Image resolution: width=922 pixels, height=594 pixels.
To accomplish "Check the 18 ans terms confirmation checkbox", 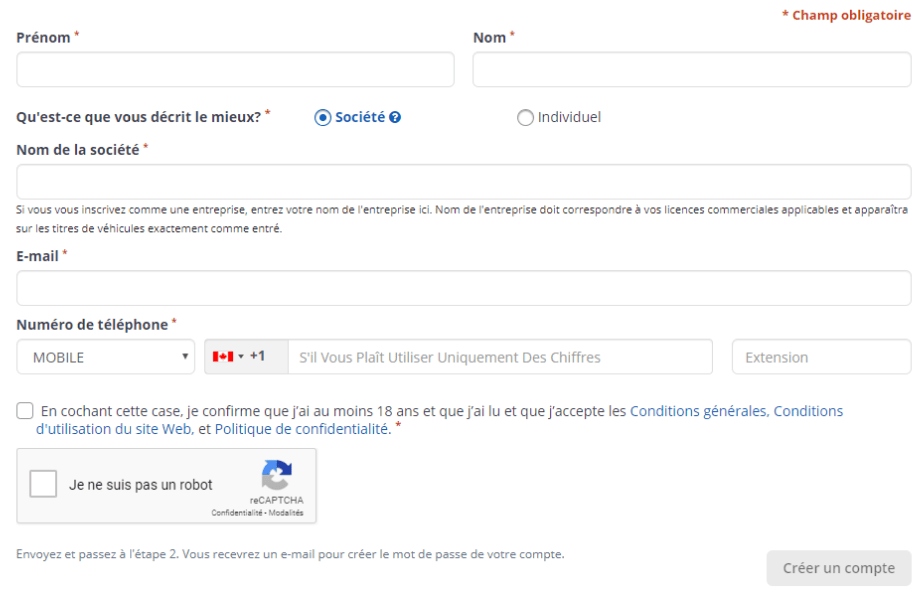I will [24, 411].
